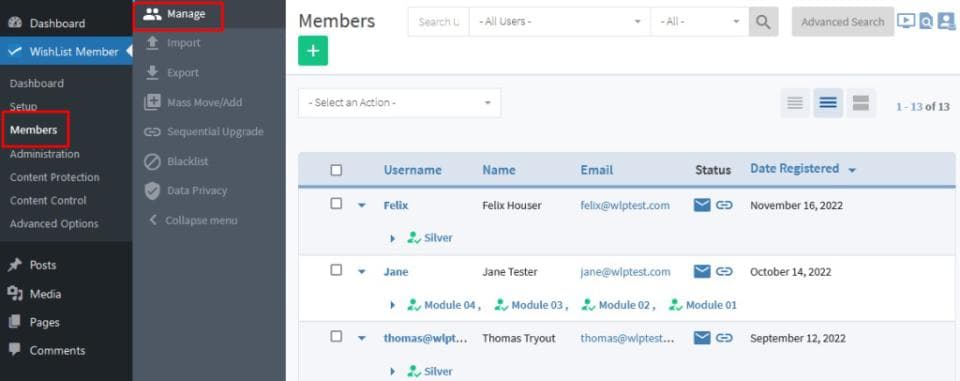Image resolution: width=960 pixels, height=381 pixels.
Task: Open the Blacklist submenu item
Action: click(x=209, y=161)
